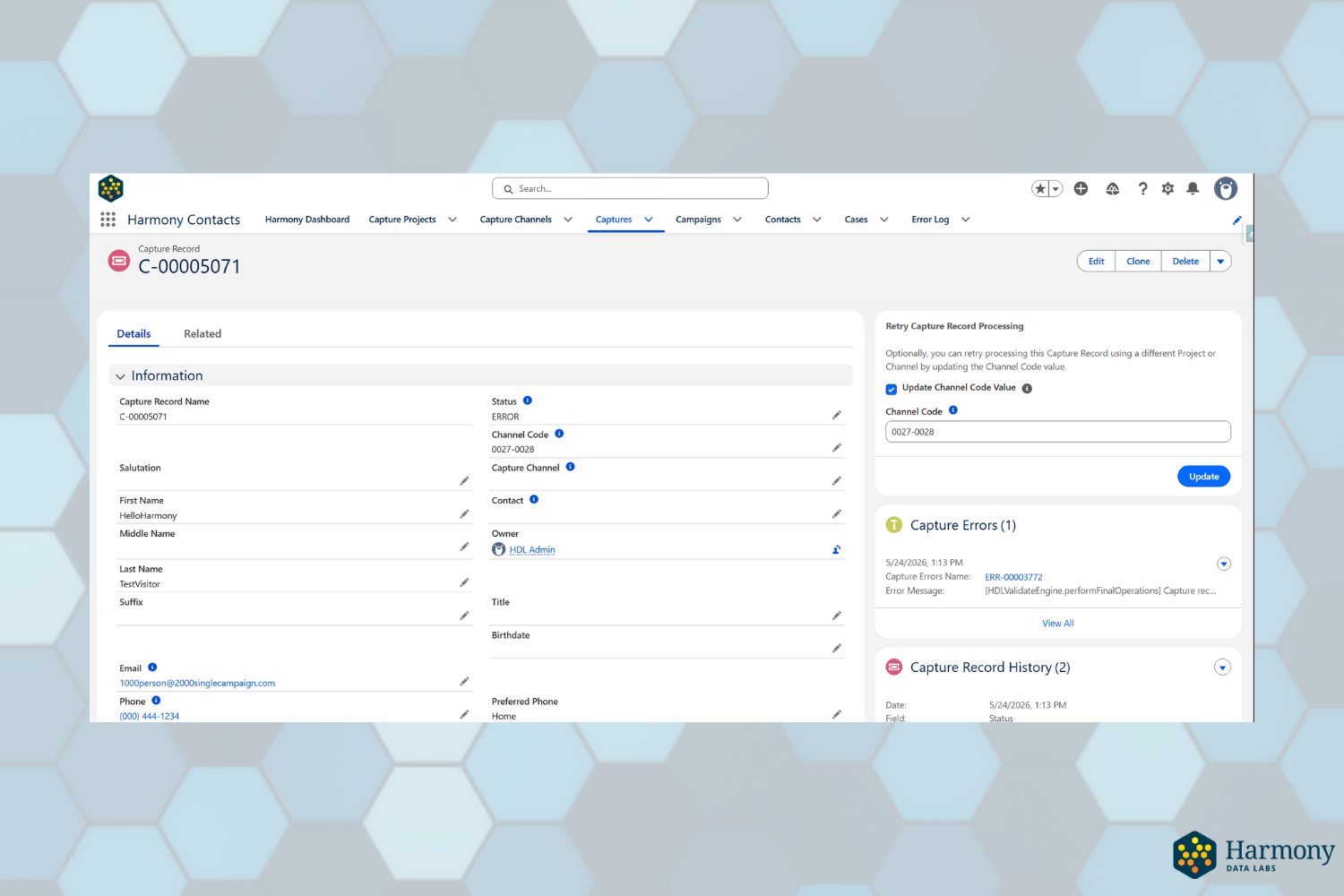Switch to the Related tab
Screen dimensions: 1344x896
(x=202, y=334)
